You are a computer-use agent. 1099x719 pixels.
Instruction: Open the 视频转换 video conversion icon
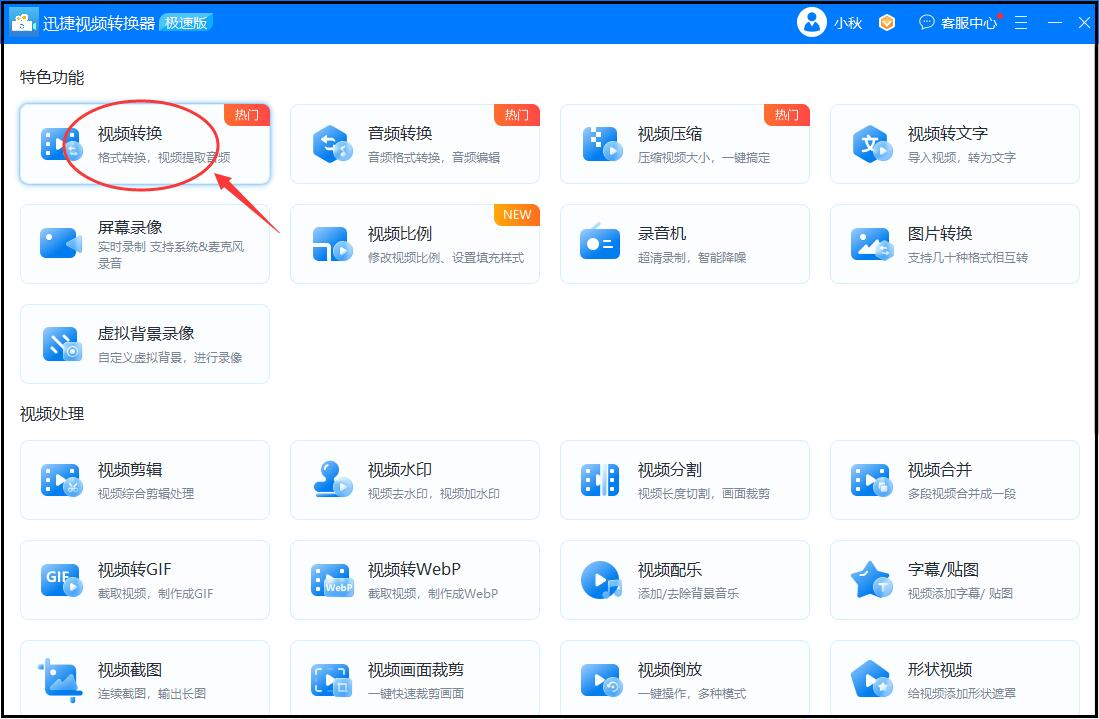pyautogui.click(x=62, y=144)
